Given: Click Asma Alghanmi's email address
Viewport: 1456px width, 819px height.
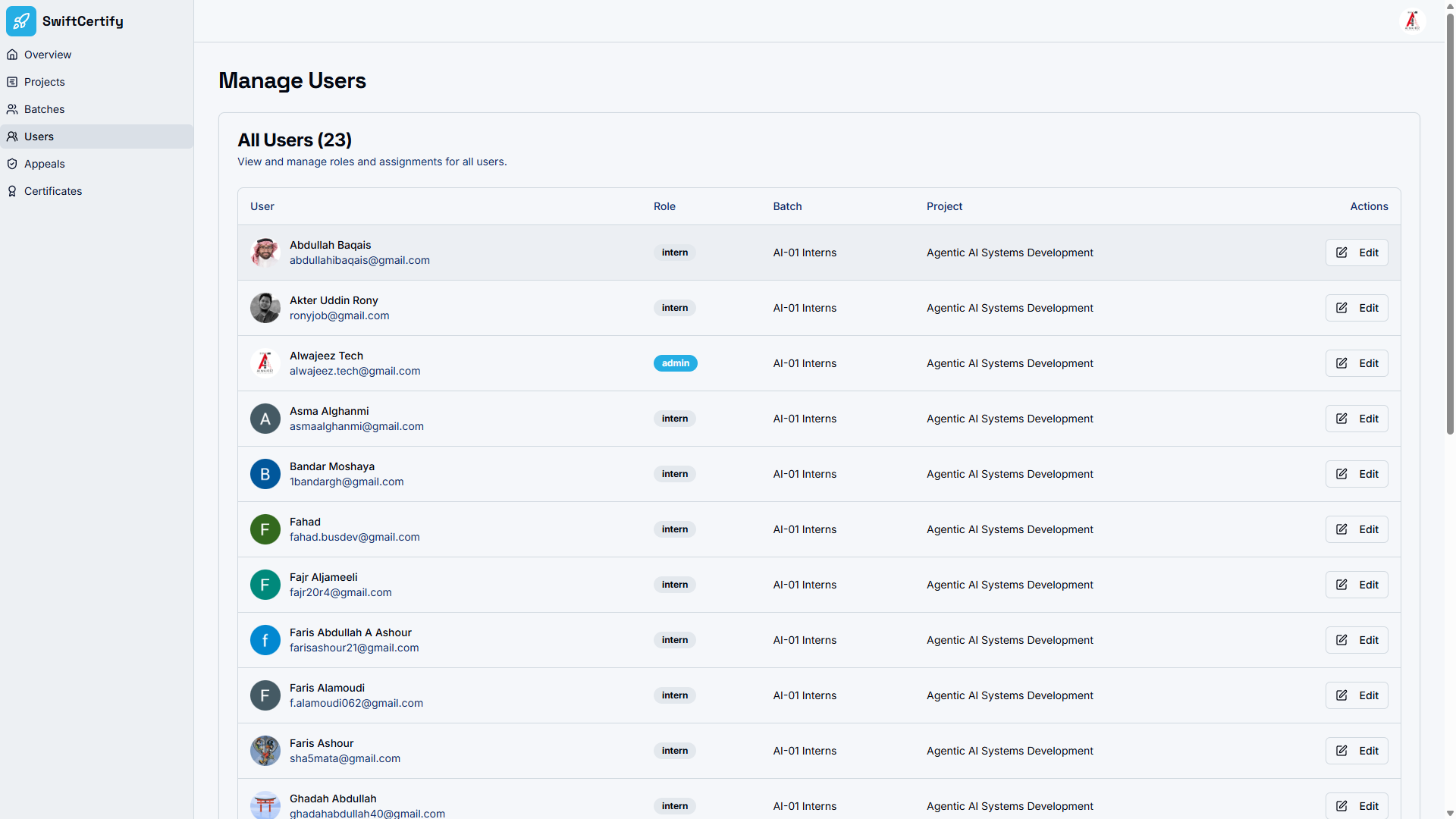Looking at the screenshot, I should (x=356, y=426).
